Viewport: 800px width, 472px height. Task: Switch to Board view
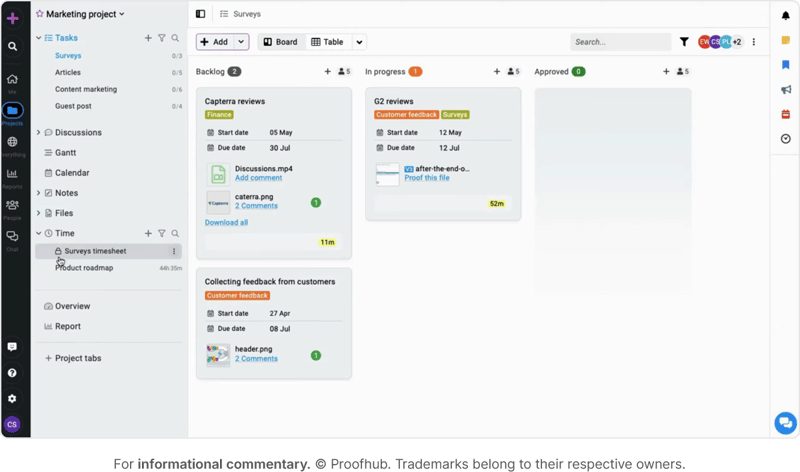pos(281,42)
